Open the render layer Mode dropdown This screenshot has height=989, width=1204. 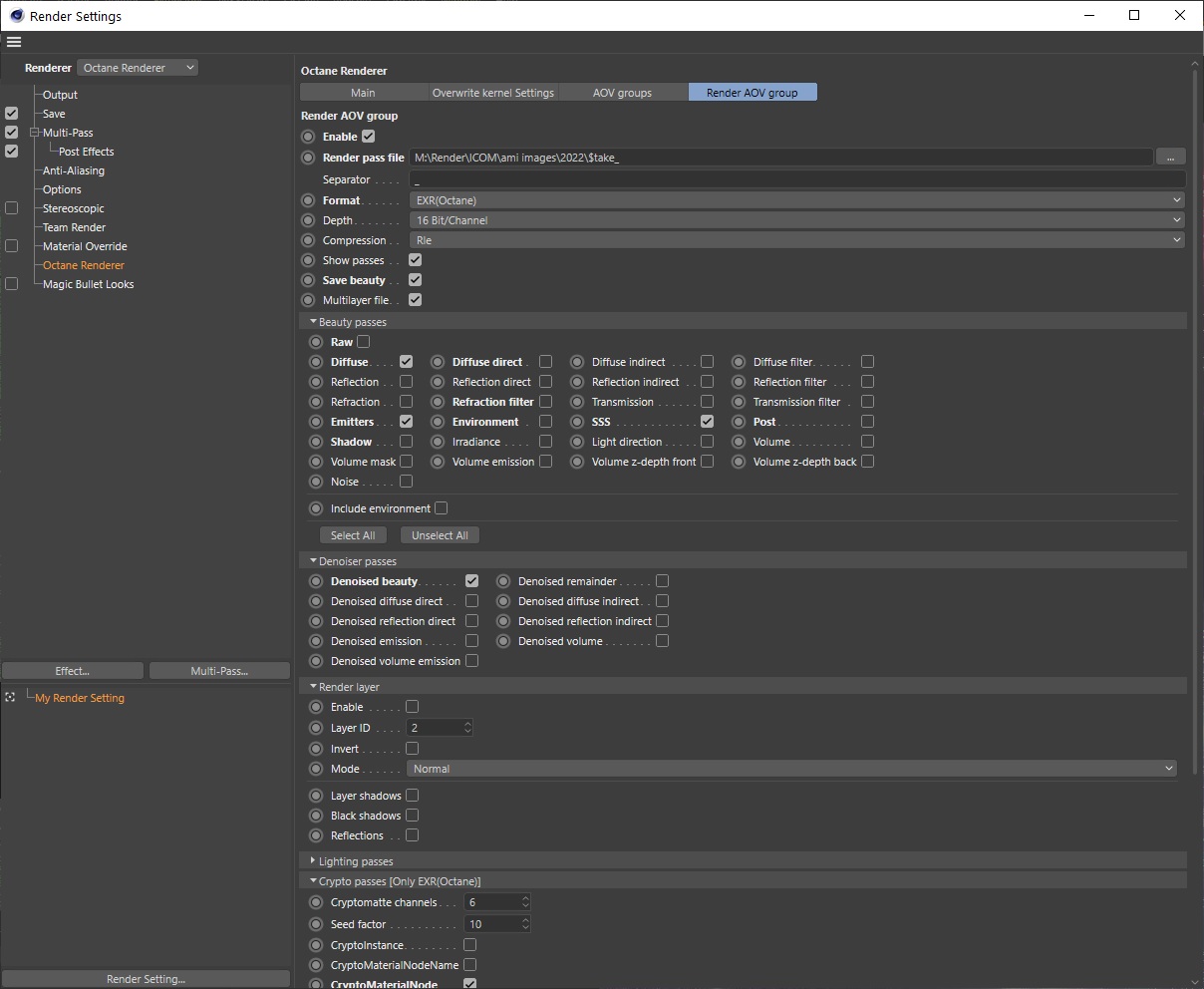(792, 769)
